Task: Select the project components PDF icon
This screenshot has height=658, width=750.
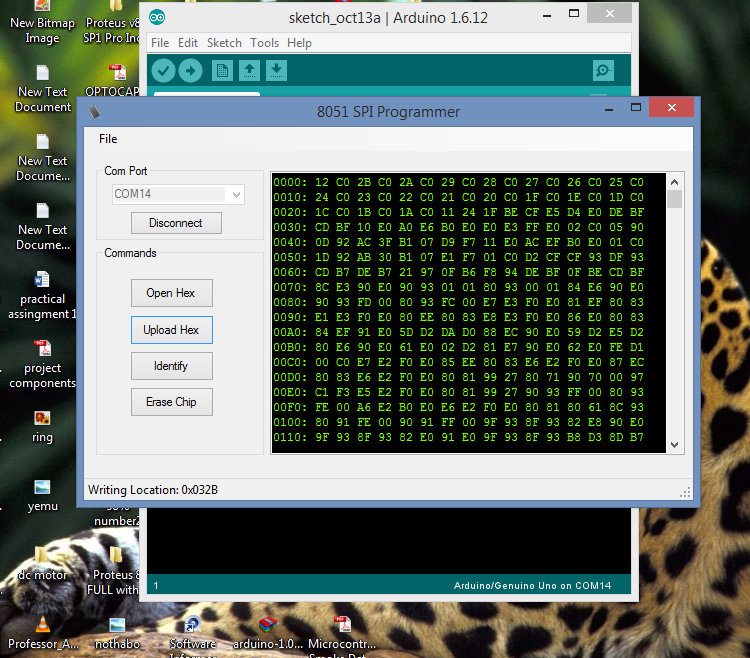Action: (43, 349)
